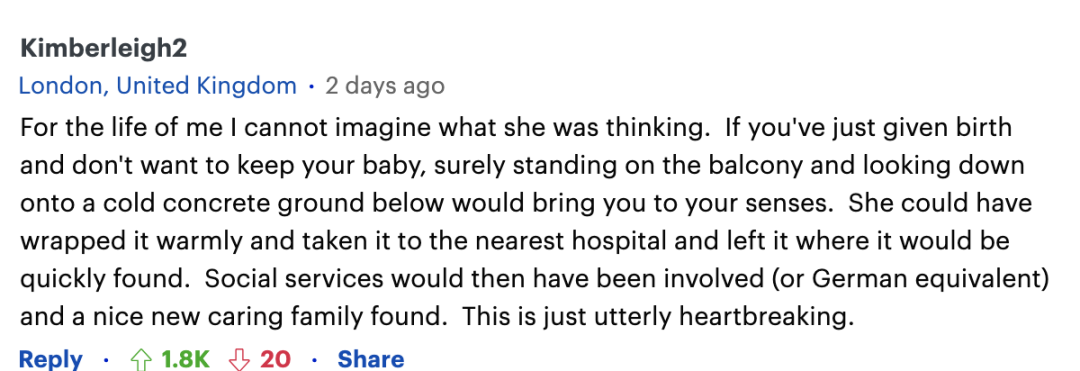The height and width of the screenshot is (371, 1080).
Task: Click the dot separator after United Kingdom
Action: (x=311, y=87)
